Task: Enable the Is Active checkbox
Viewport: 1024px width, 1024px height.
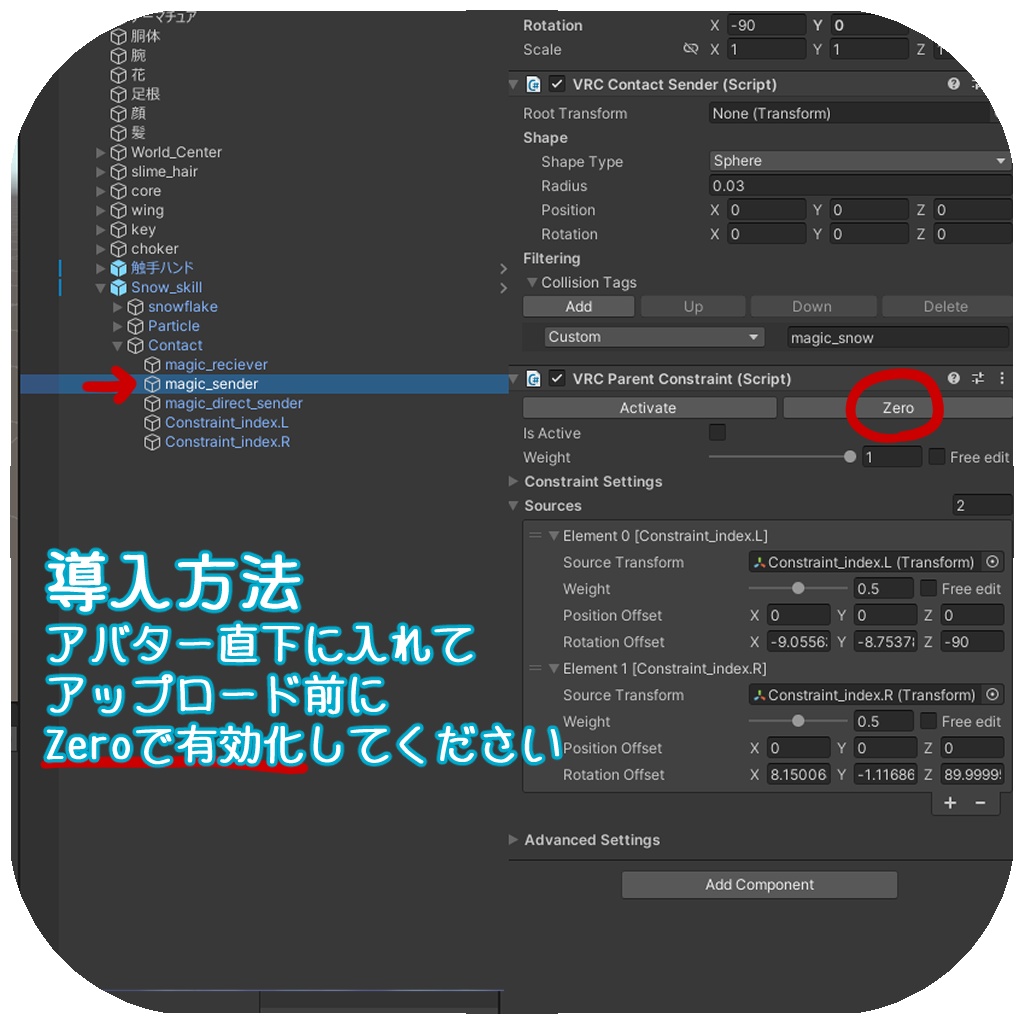Action: (x=717, y=433)
